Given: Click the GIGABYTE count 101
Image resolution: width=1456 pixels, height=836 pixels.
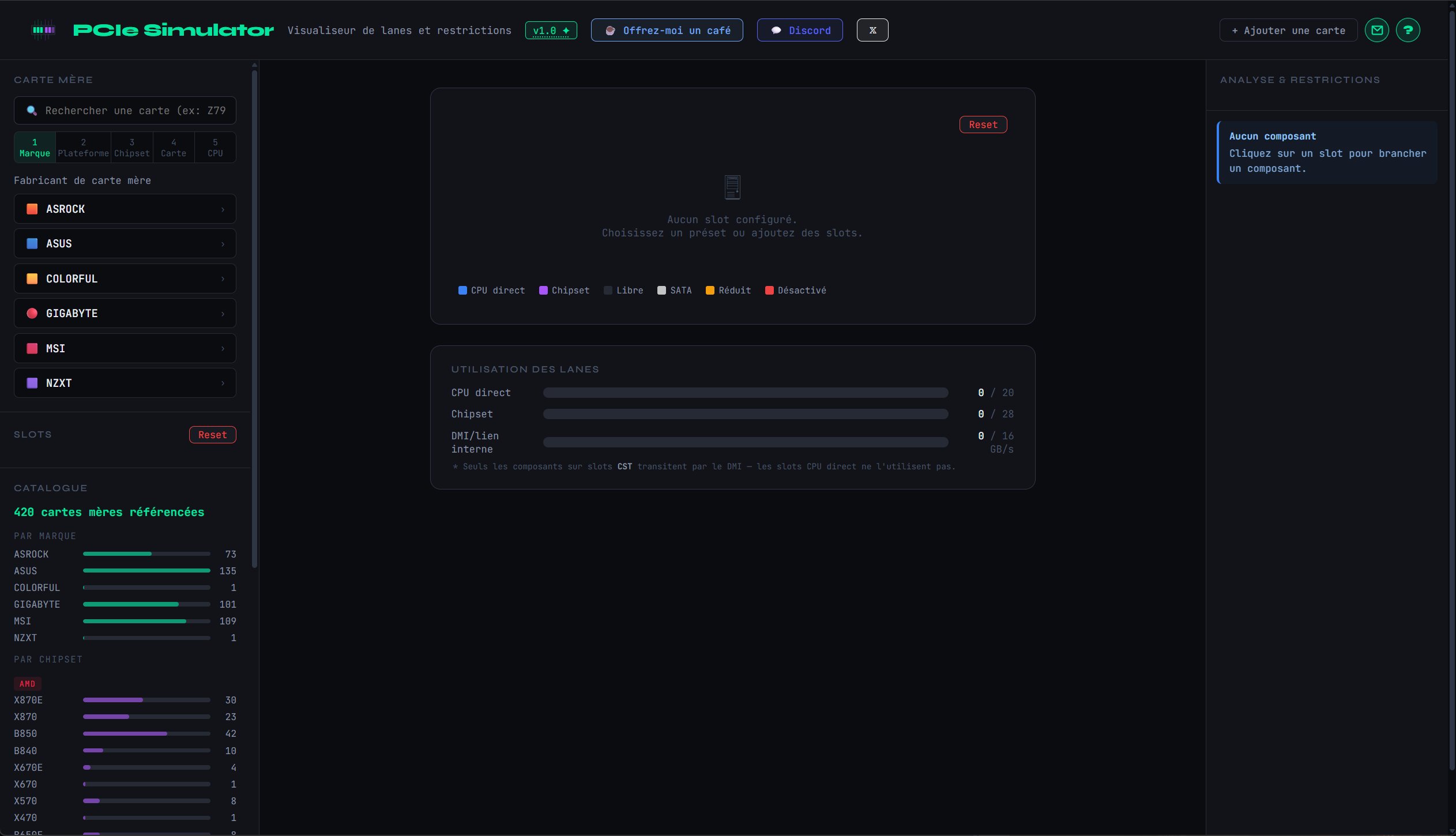Looking at the screenshot, I should (228, 604).
